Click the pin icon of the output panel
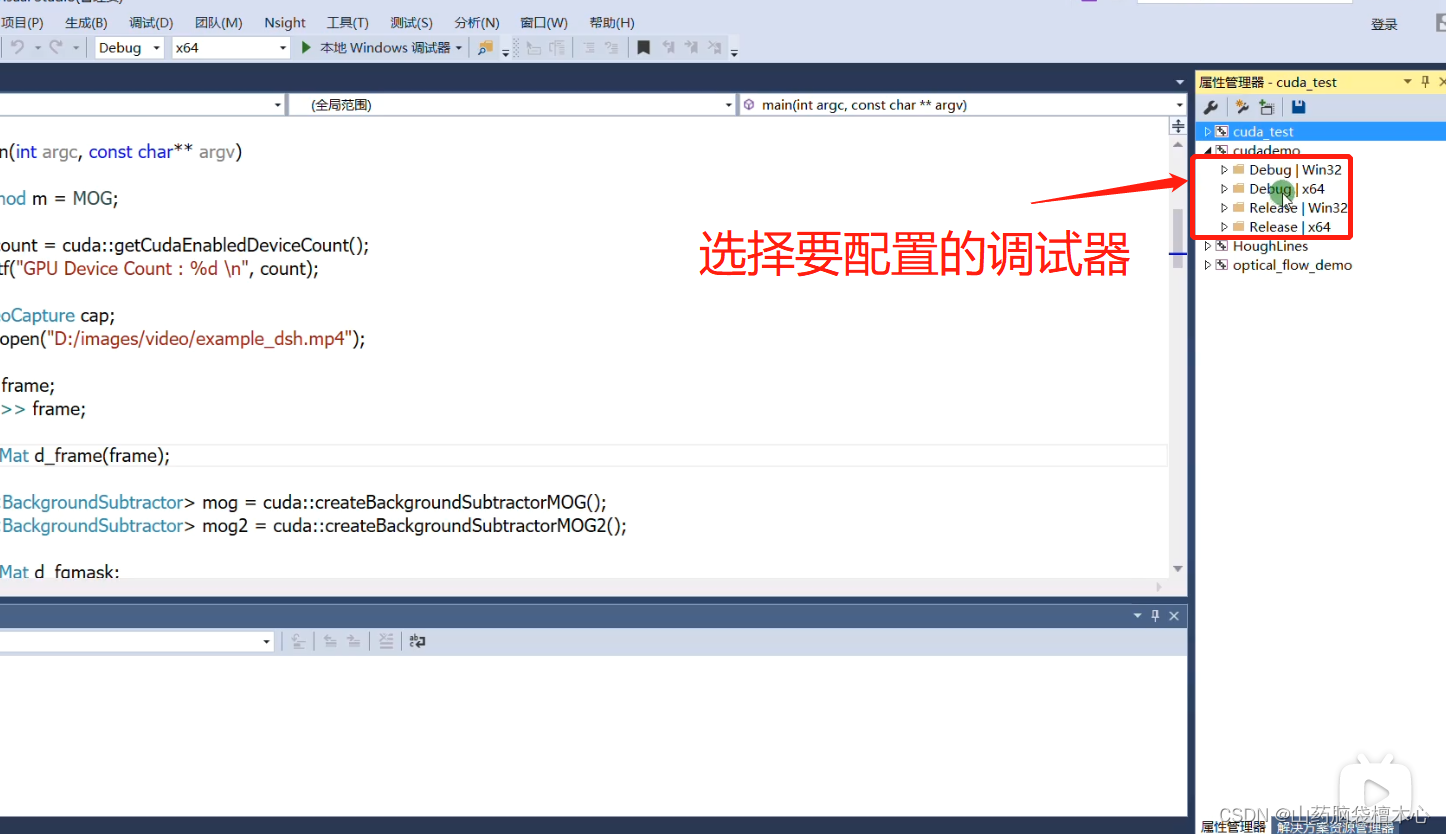The width and height of the screenshot is (1446, 834). pos(1155,616)
